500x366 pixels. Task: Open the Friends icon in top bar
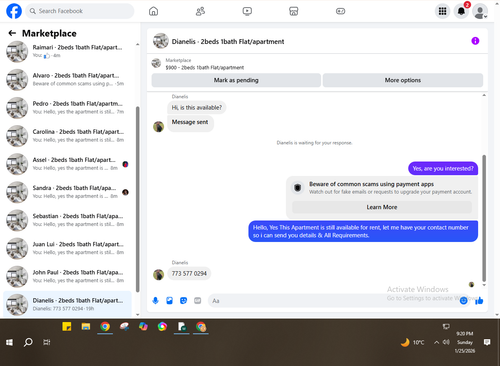200,11
